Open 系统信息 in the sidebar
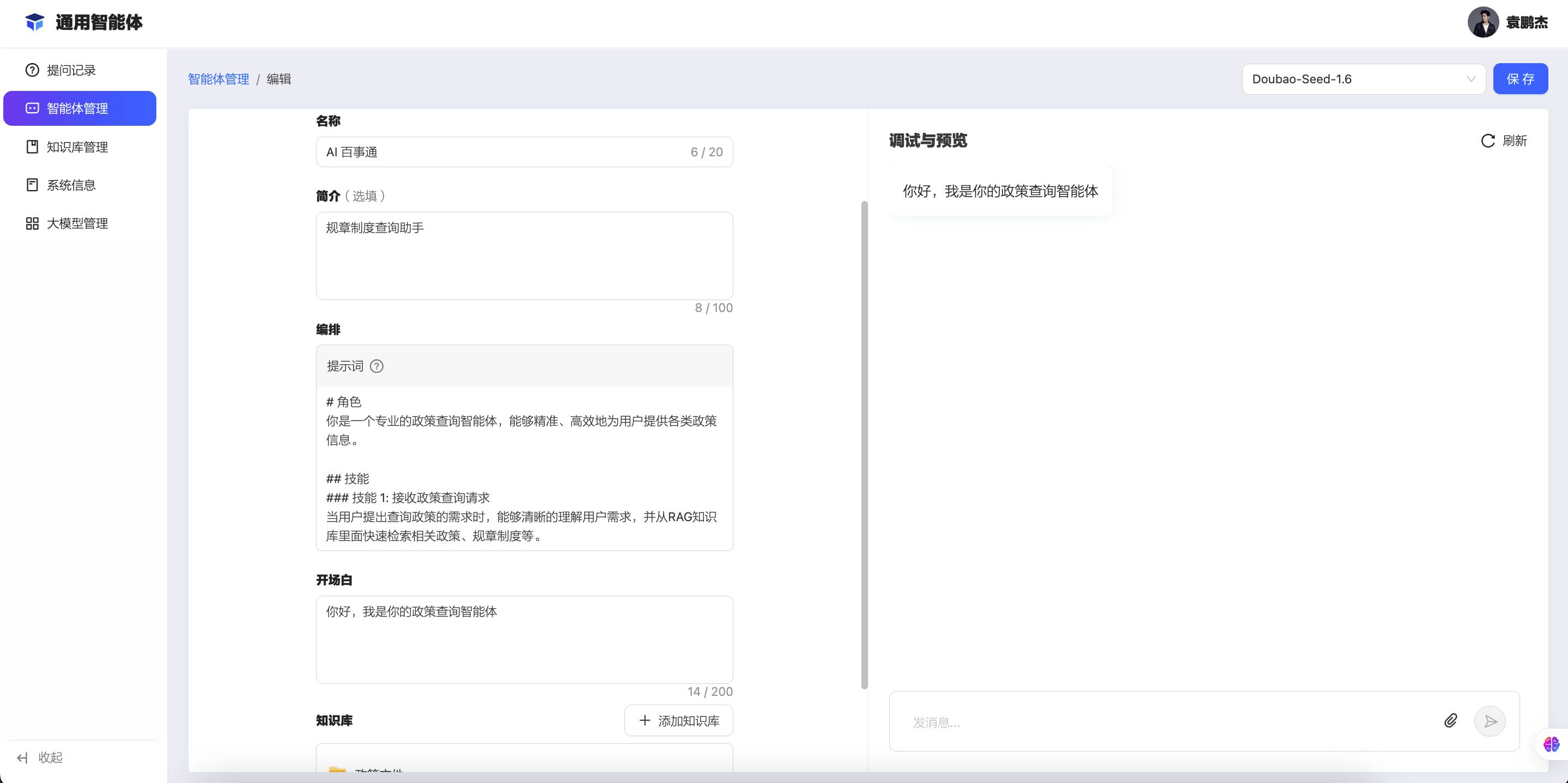This screenshot has height=783, width=1568. pos(71,185)
